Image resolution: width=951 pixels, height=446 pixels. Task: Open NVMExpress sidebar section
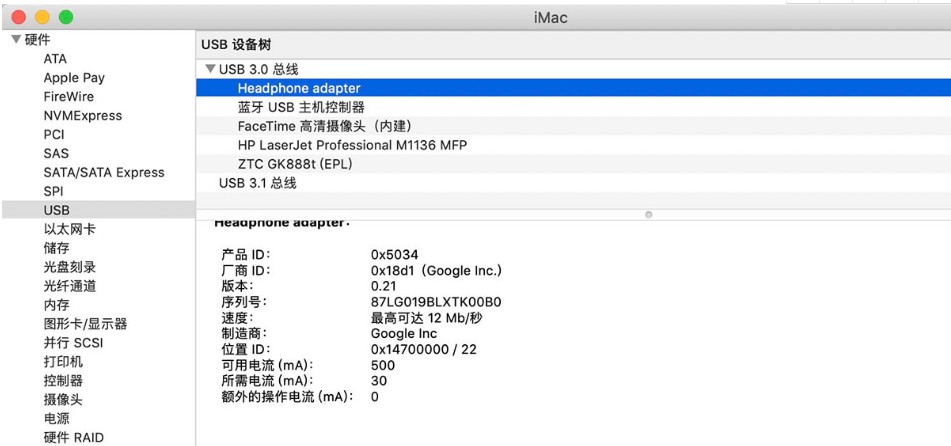point(83,116)
